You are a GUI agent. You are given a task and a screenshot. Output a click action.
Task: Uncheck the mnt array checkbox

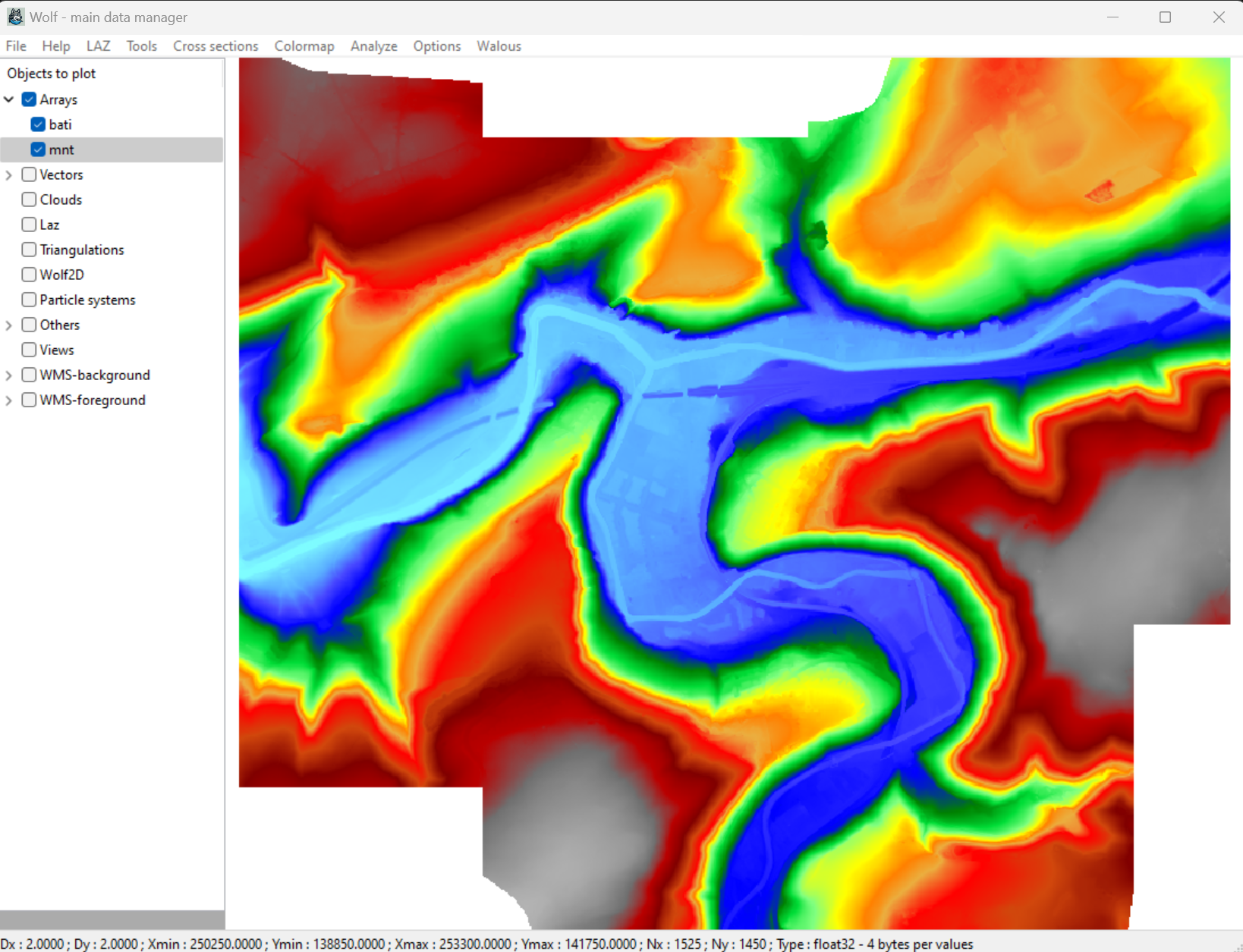point(38,149)
